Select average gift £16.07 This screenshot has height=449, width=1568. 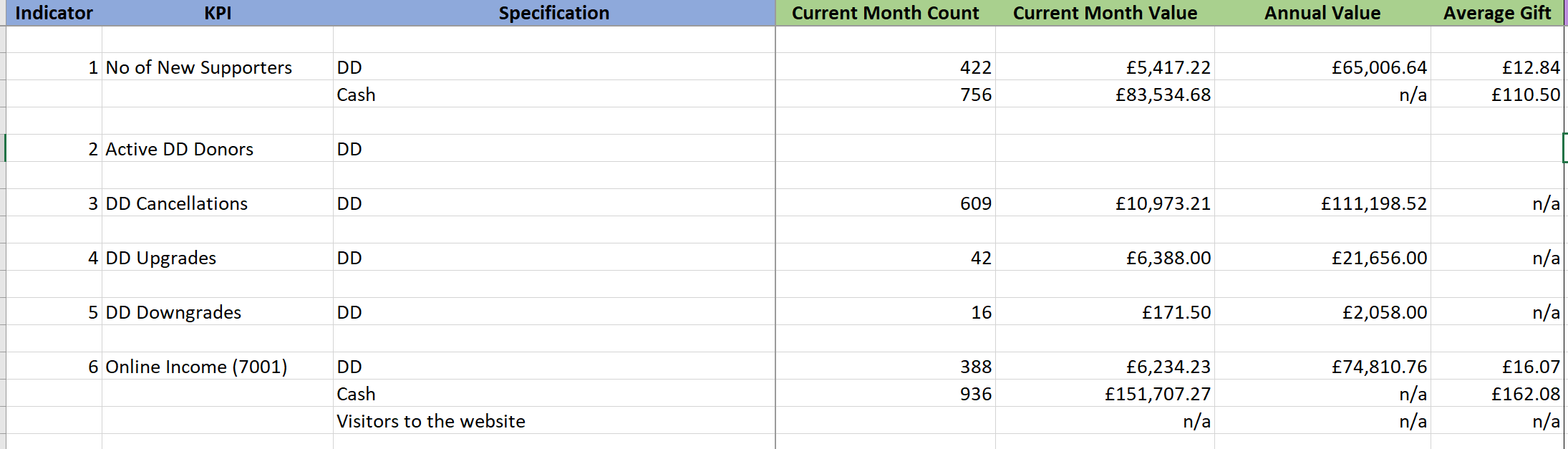tap(1497, 366)
